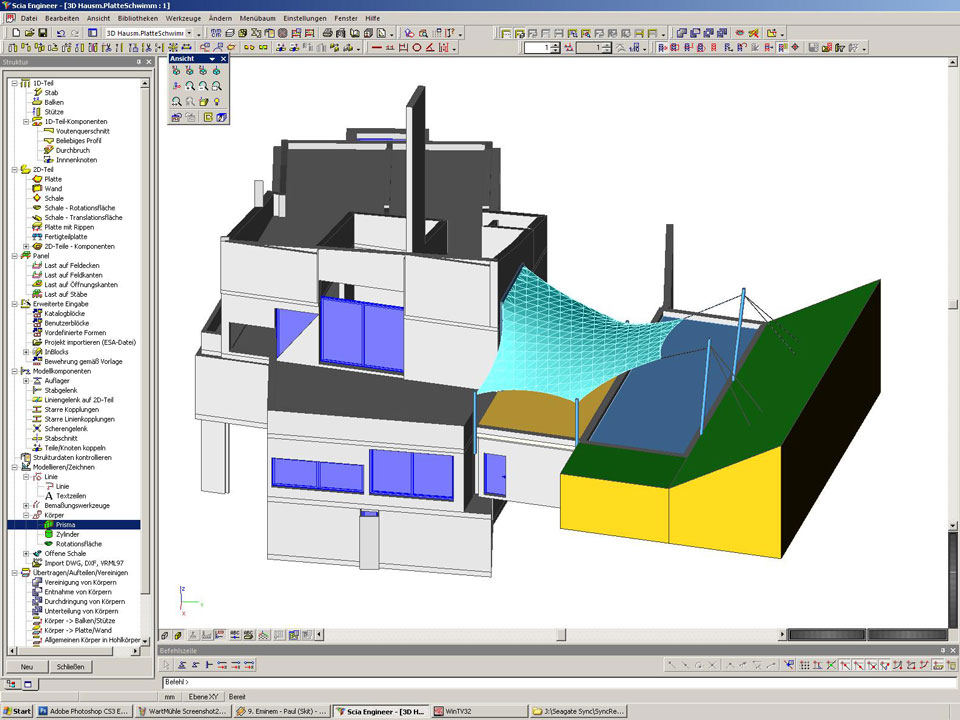The width and height of the screenshot is (960, 720).
Task: Click the Neu button
Action: click(x=27, y=667)
